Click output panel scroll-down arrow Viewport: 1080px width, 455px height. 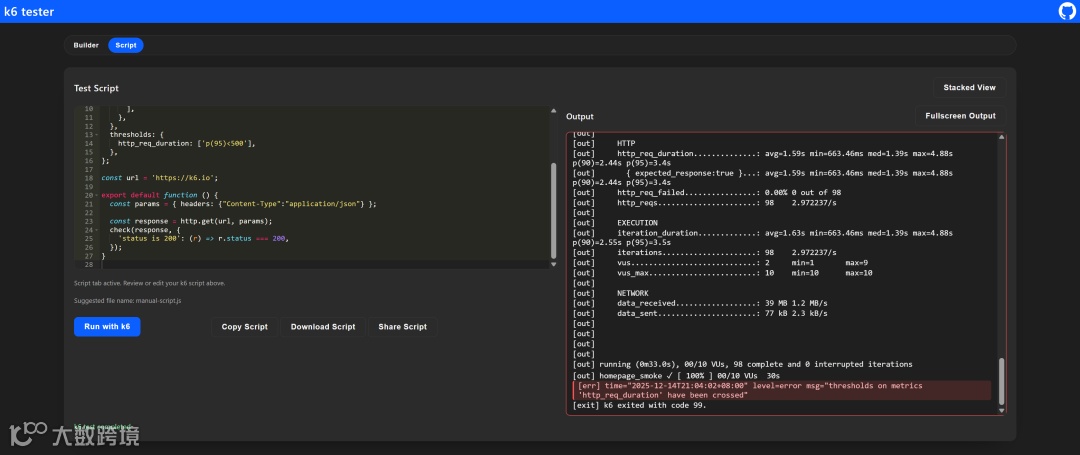1001,410
